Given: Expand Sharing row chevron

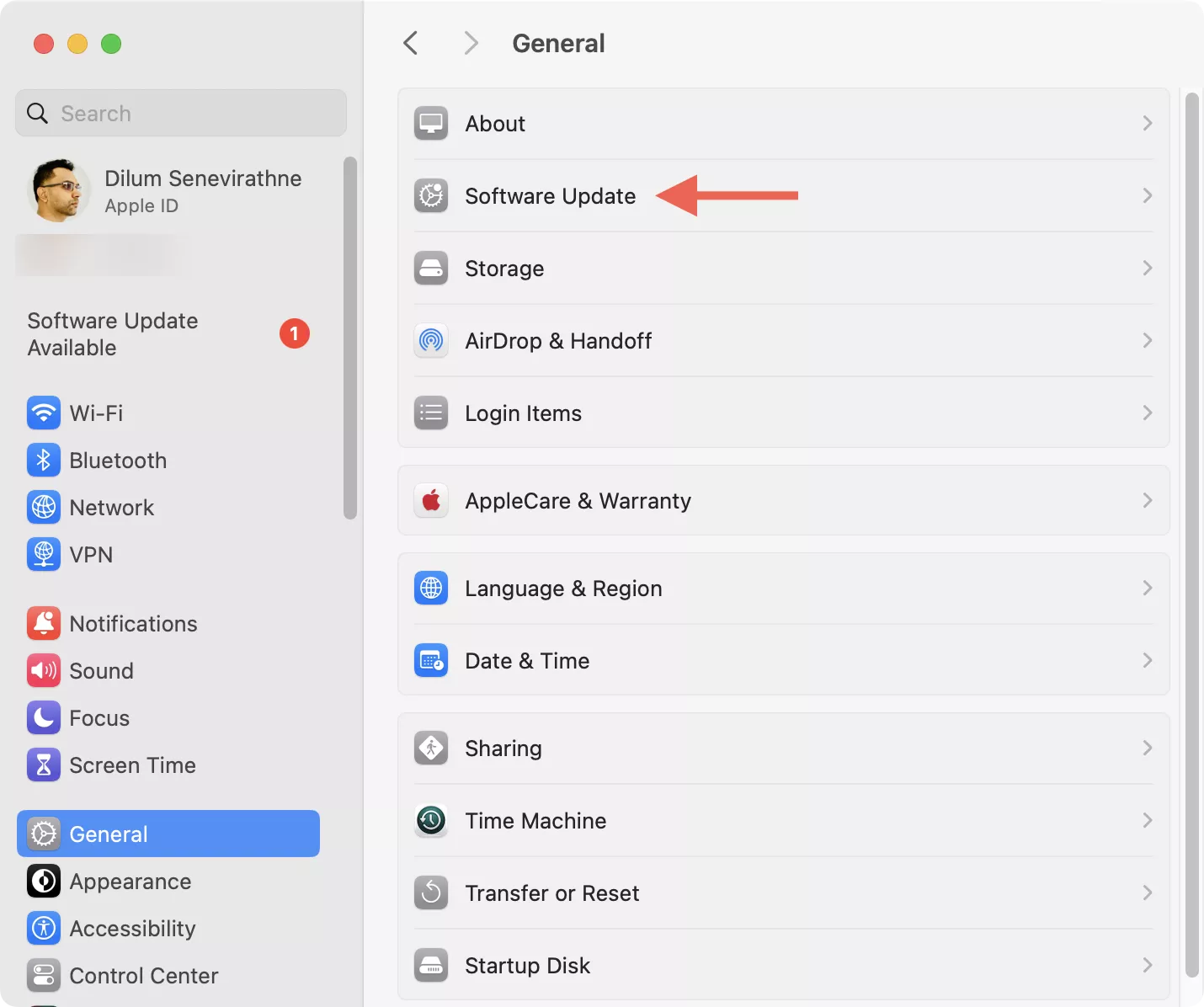Looking at the screenshot, I should [x=1148, y=749].
